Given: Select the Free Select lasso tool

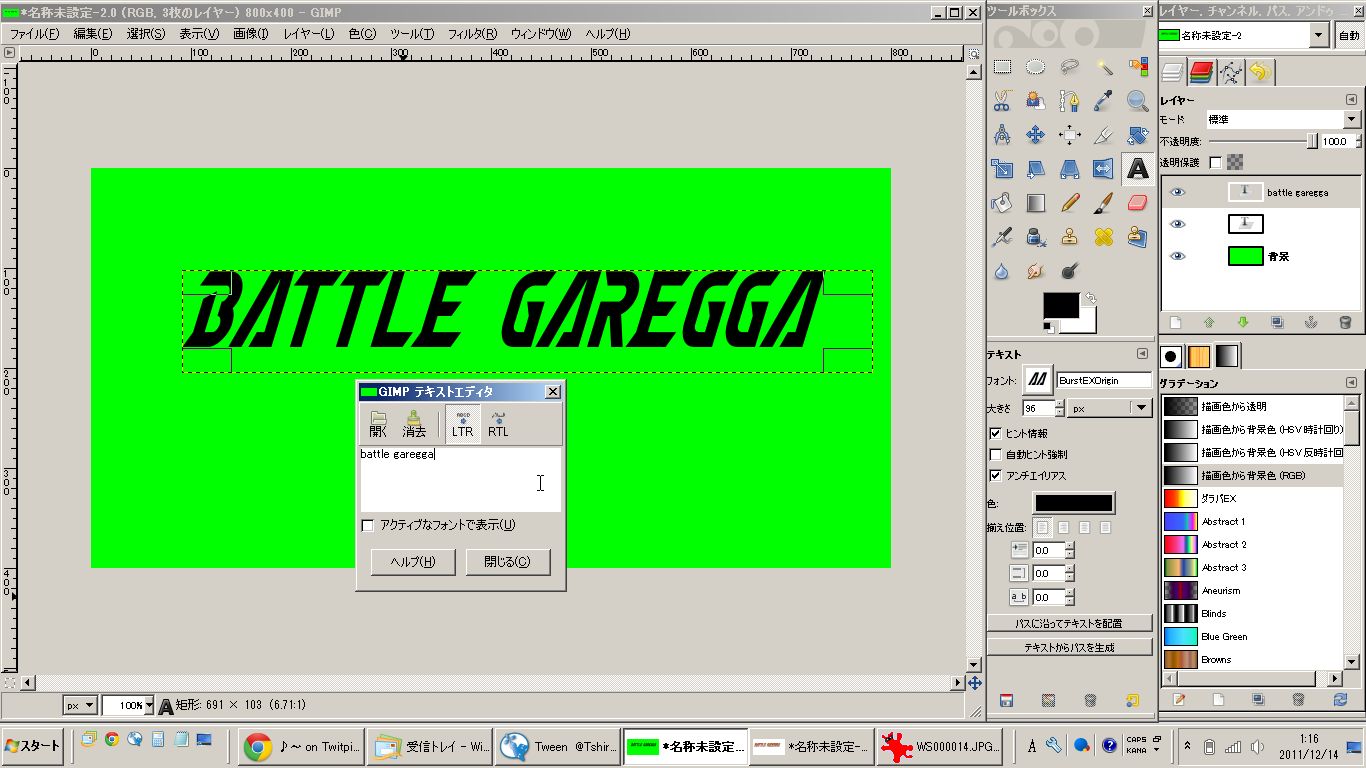Looking at the screenshot, I should point(1070,67).
